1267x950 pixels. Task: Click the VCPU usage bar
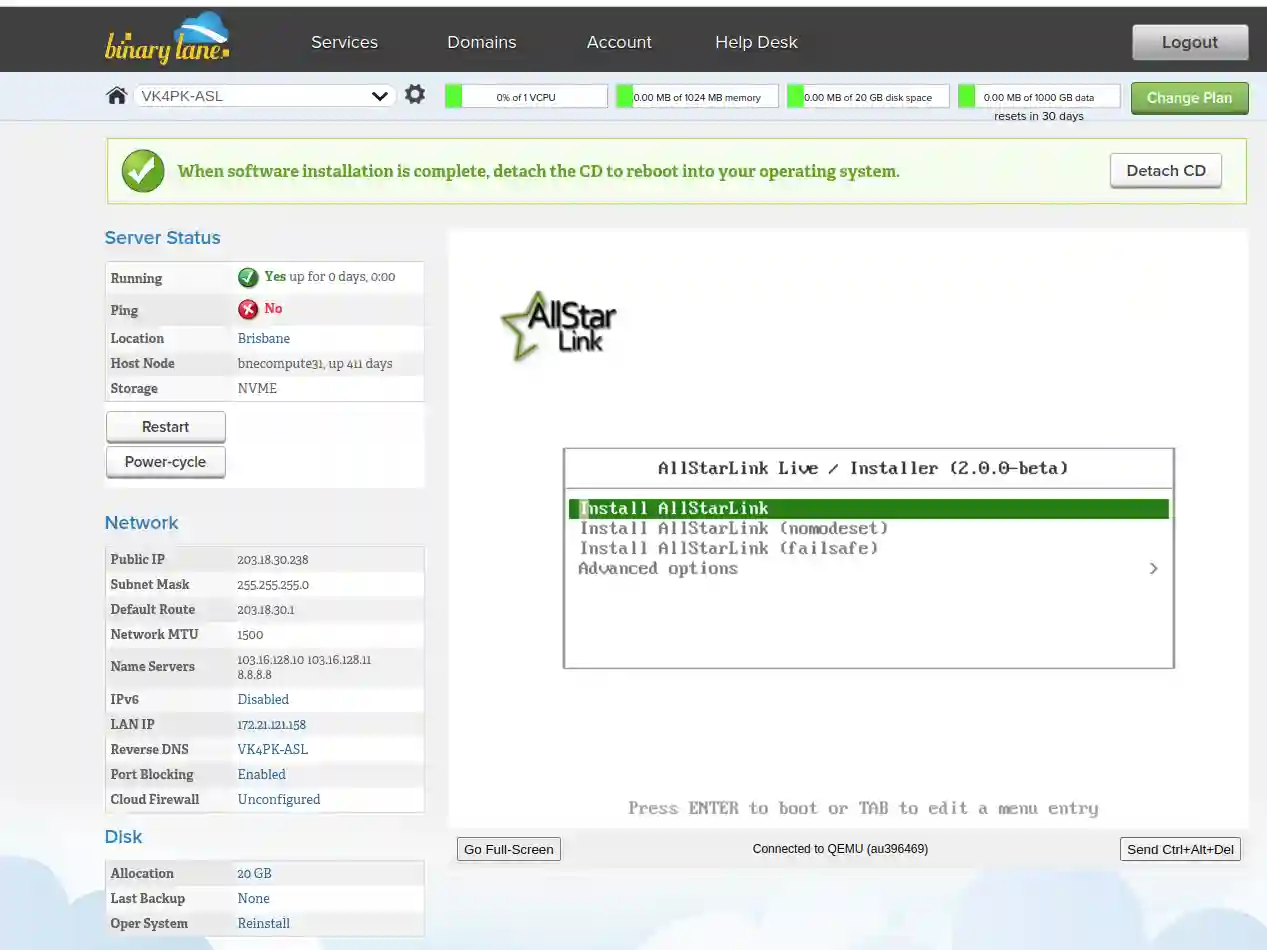point(526,97)
